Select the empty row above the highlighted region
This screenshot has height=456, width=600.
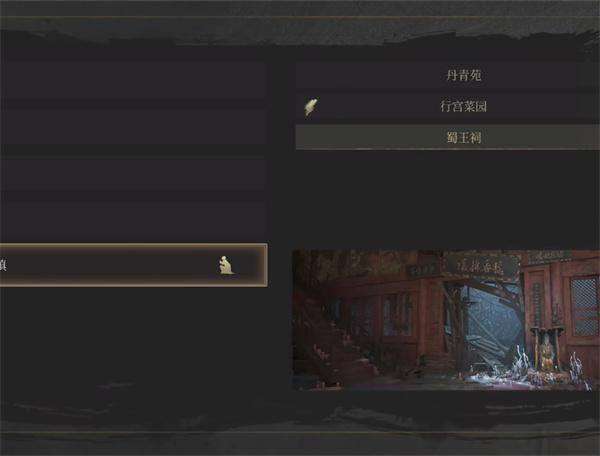(134, 218)
